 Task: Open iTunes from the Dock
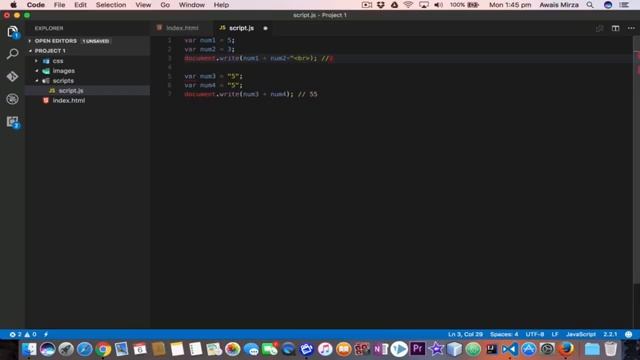coord(325,349)
